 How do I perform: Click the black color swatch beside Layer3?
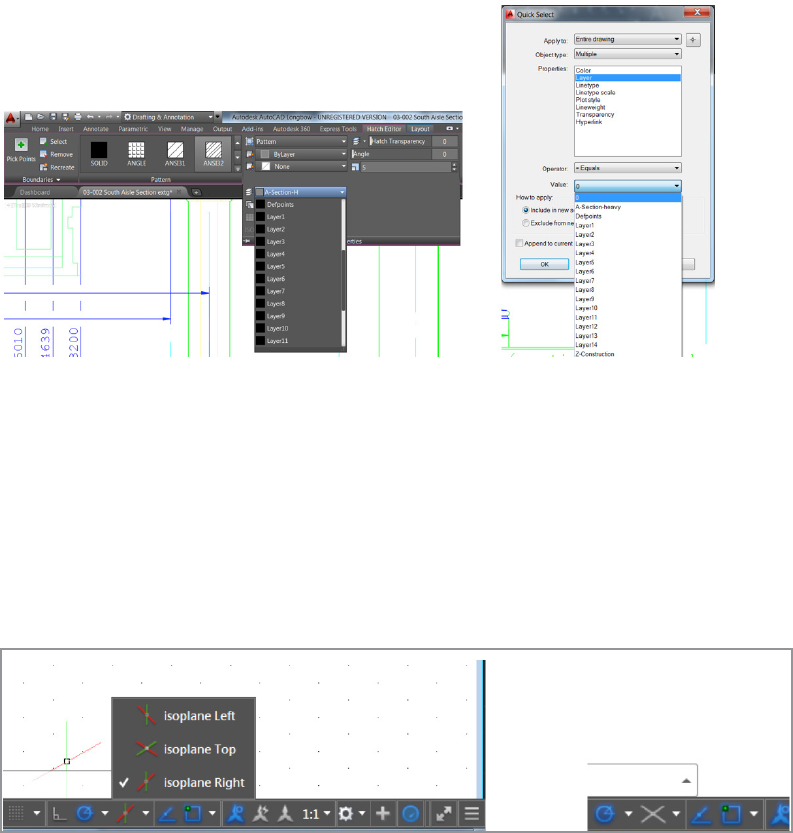[260, 242]
